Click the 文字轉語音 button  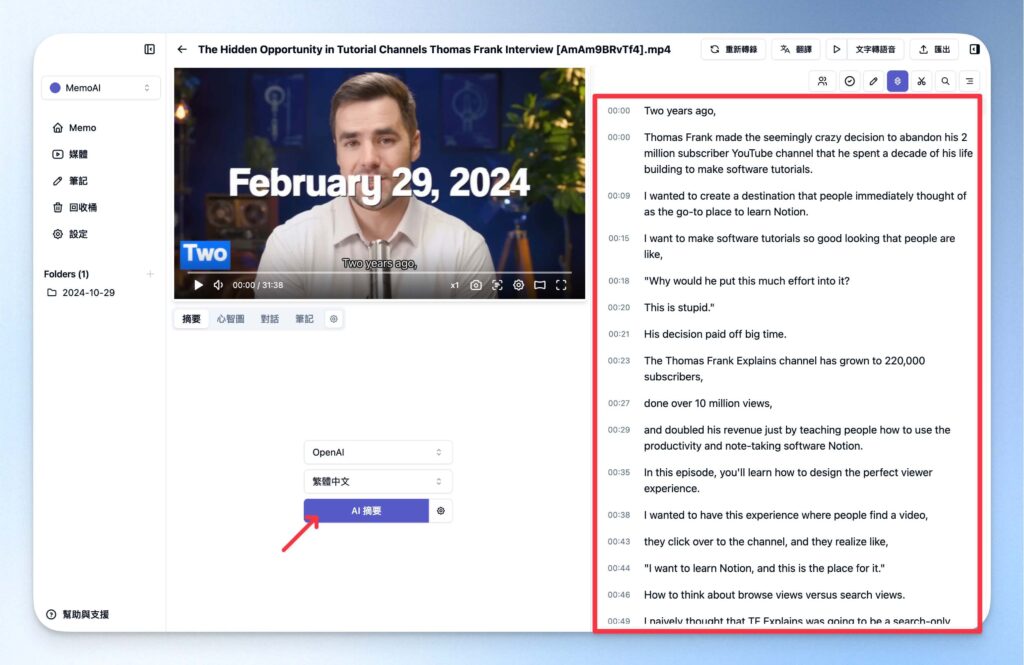[875, 49]
